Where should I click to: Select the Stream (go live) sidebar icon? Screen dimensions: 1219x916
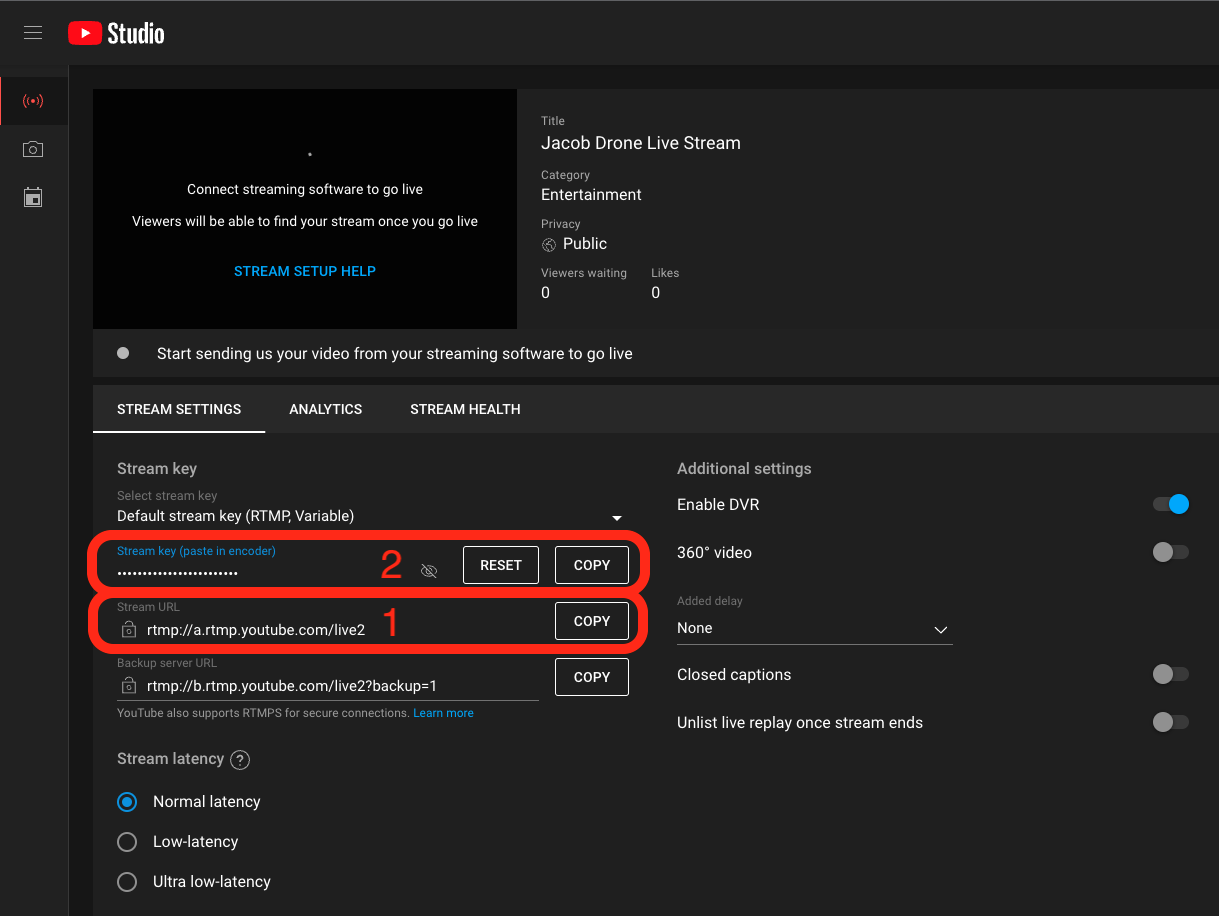pyautogui.click(x=33, y=101)
